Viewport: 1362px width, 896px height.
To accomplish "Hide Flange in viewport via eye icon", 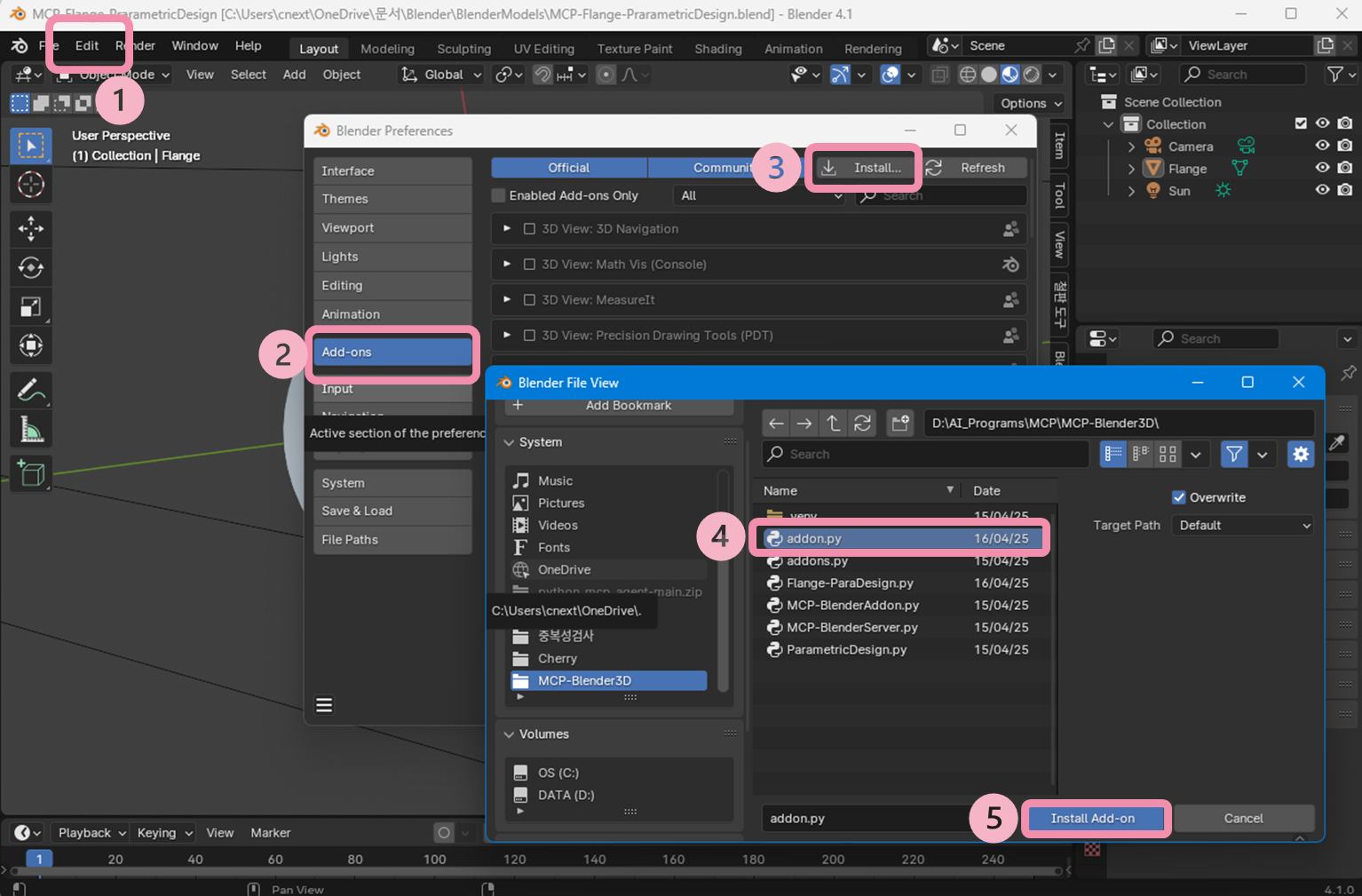I will click(x=1322, y=169).
